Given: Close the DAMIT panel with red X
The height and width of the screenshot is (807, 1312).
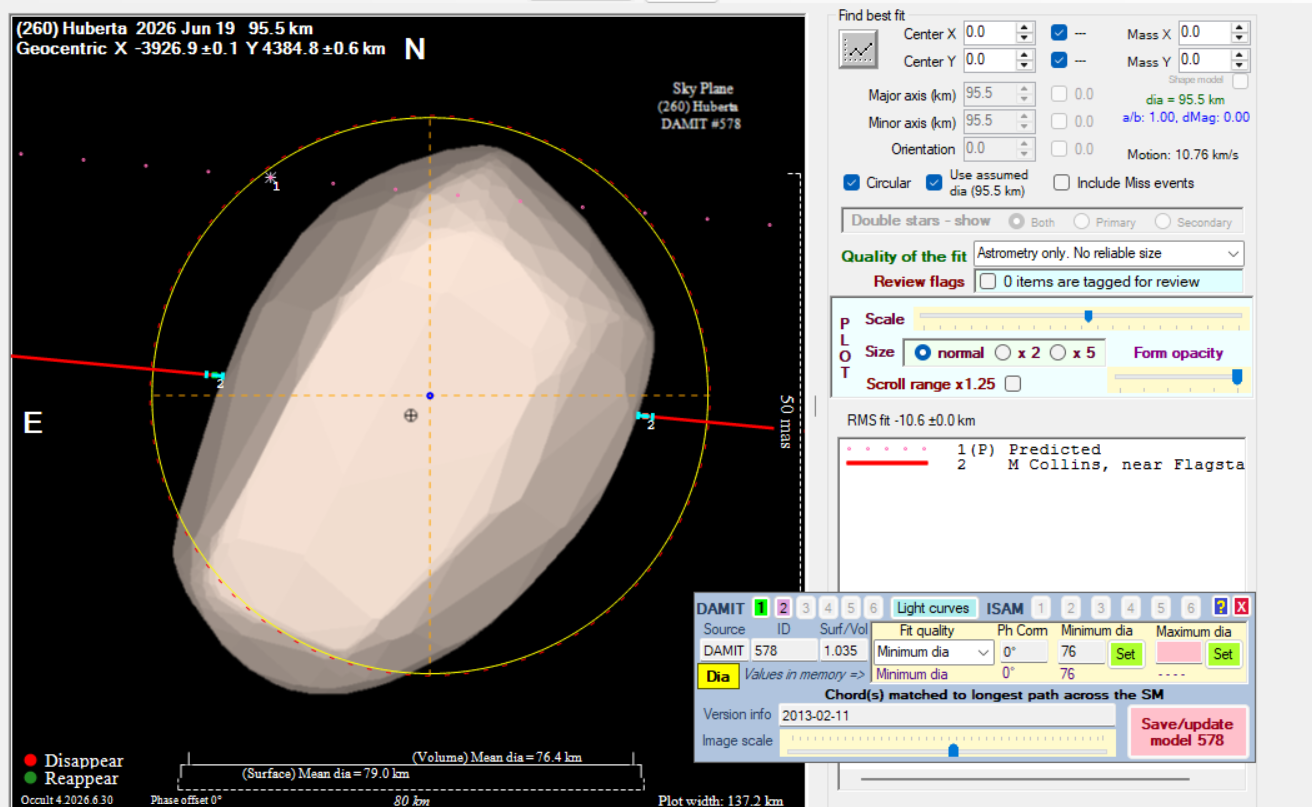Looking at the screenshot, I should [1241, 607].
